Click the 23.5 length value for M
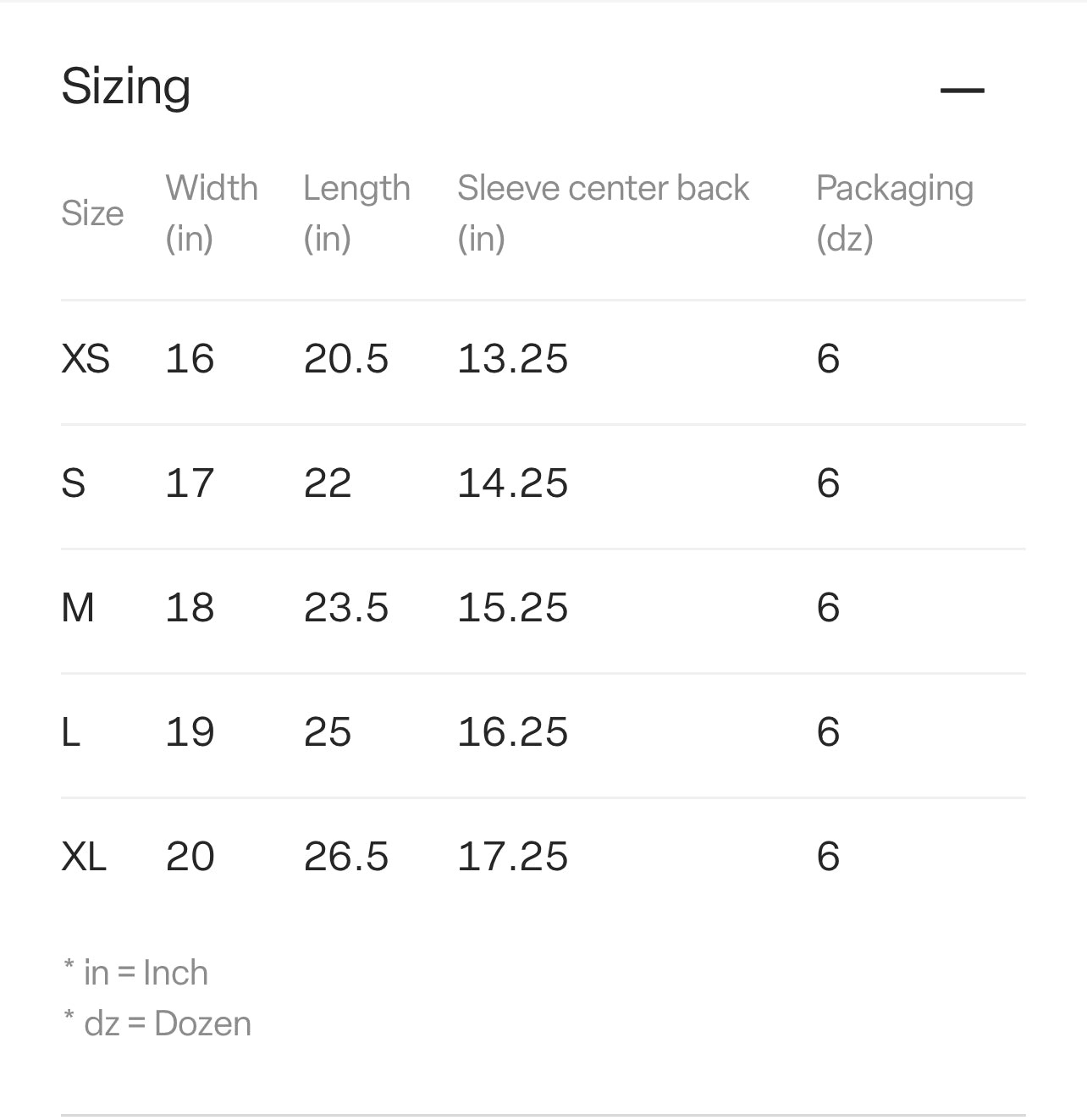This screenshot has width=1087, height=1120. (x=345, y=608)
